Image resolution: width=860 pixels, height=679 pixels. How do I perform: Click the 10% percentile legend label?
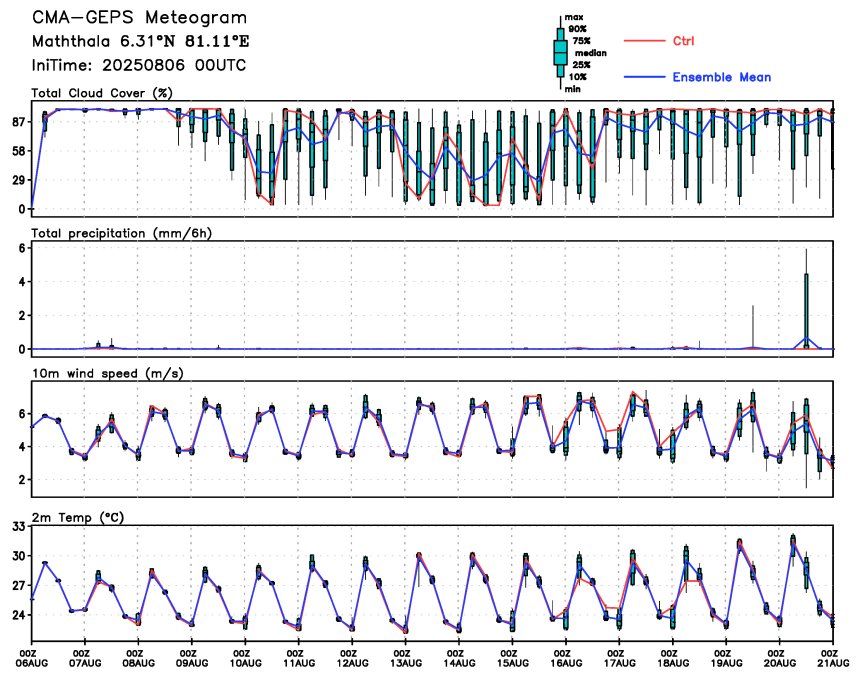point(577,77)
